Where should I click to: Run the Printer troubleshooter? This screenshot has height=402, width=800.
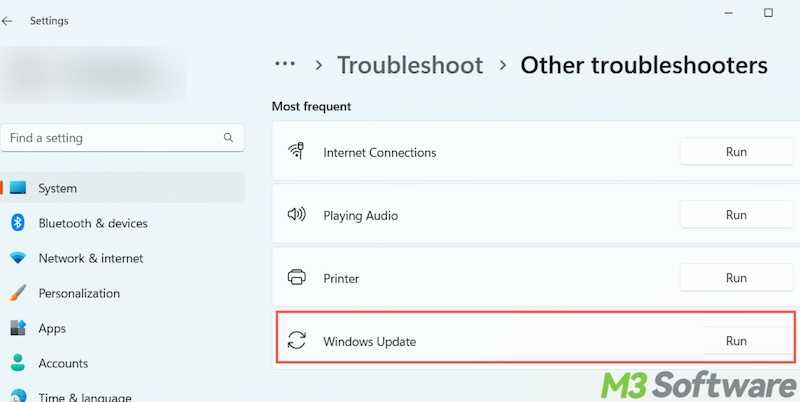click(x=736, y=278)
